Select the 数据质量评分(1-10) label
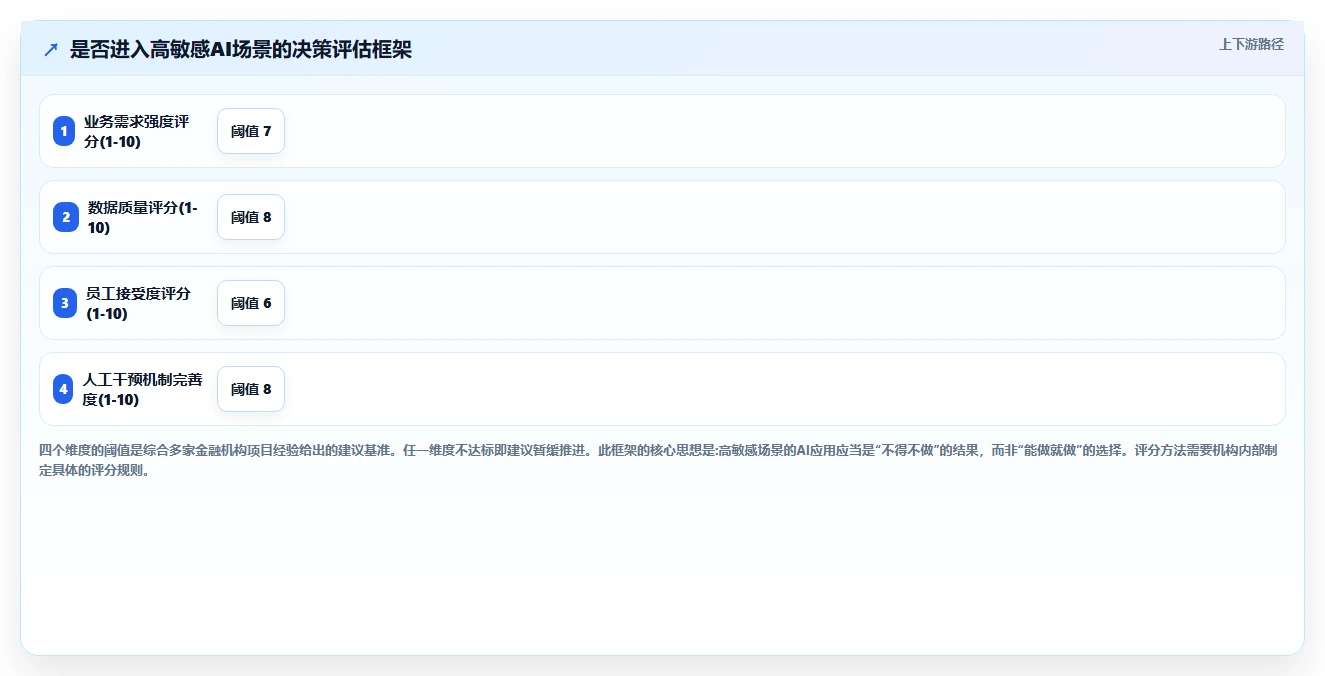This screenshot has width=1325, height=676. click(143, 217)
